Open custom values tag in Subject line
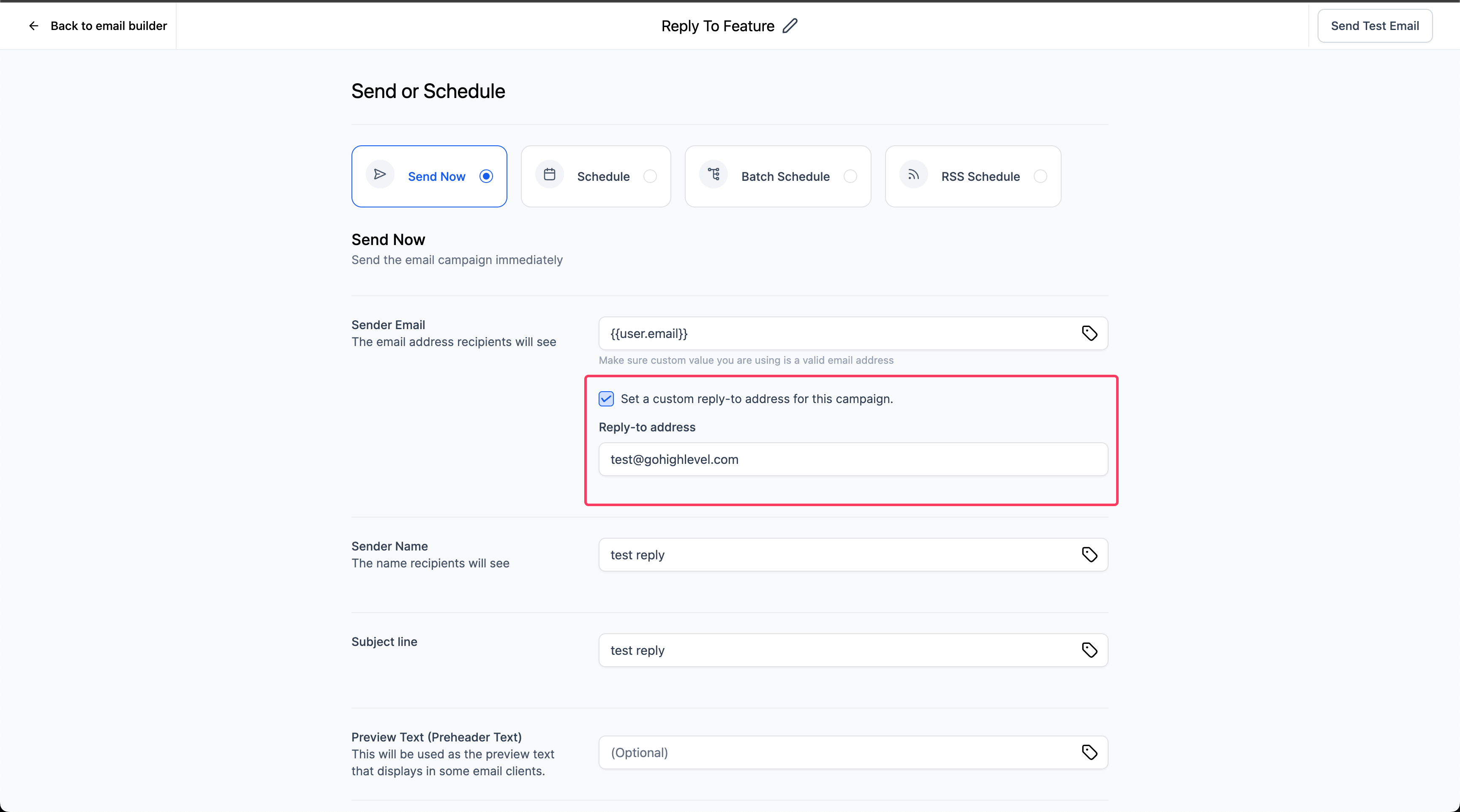 1090,650
